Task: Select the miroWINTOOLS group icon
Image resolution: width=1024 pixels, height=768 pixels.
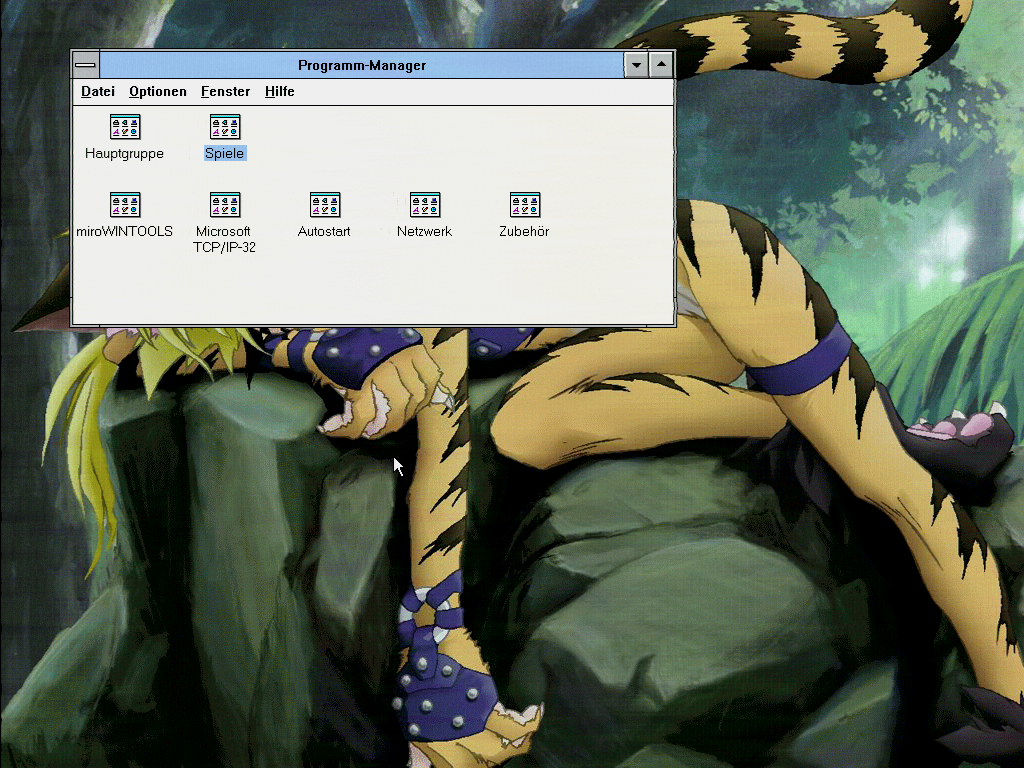Action: [125, 204]
